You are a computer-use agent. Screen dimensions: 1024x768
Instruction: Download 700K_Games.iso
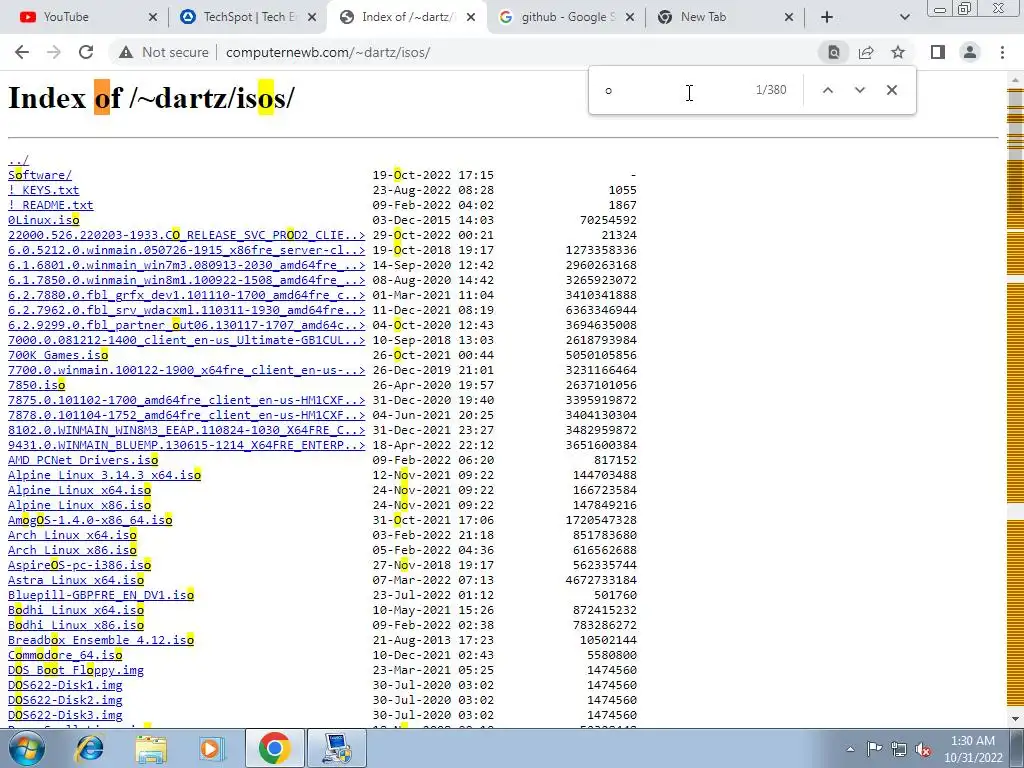point(58,355)
